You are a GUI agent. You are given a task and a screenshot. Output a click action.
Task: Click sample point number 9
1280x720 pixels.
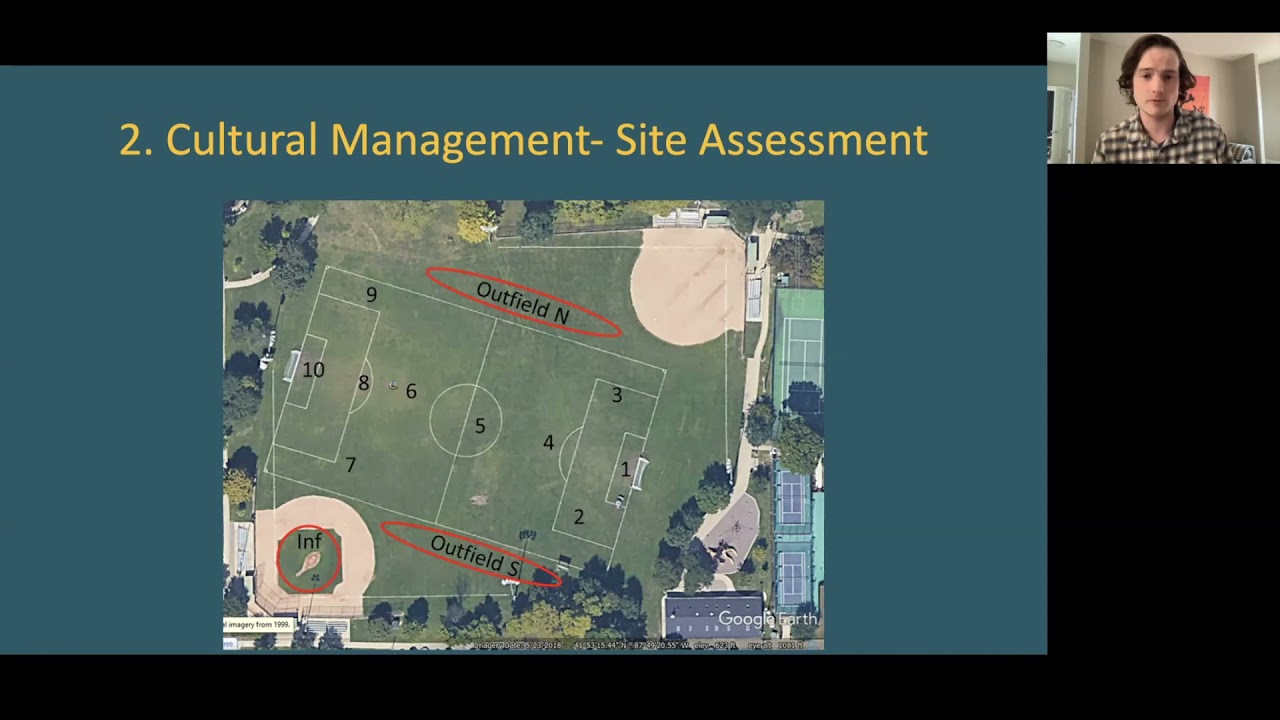371,295
